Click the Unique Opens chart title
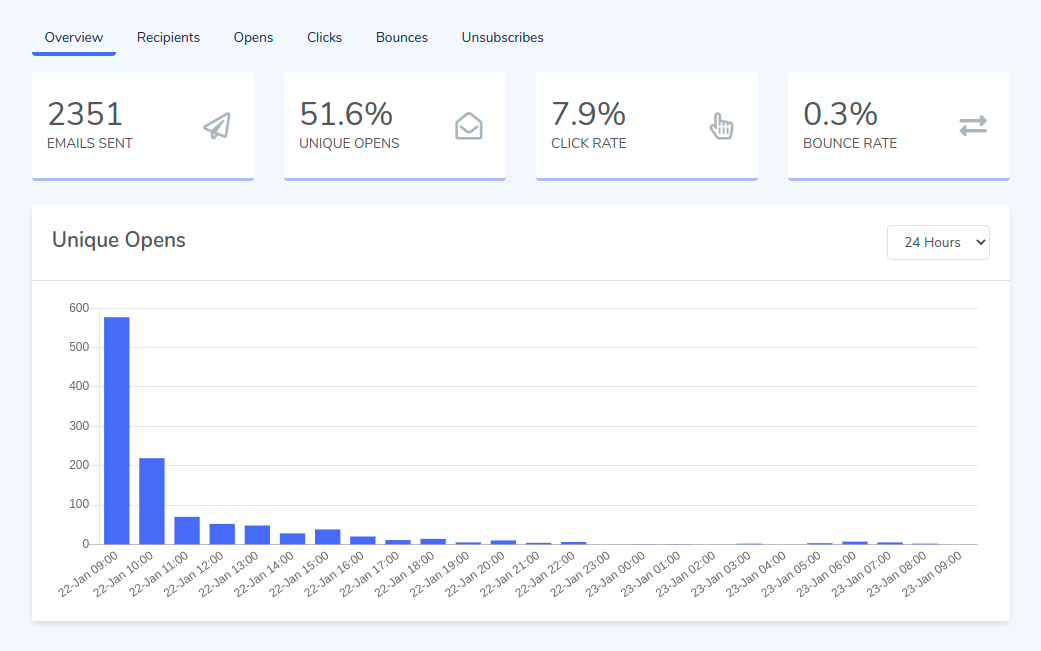The image size is (1041, 651). click(x=119, y=240)
